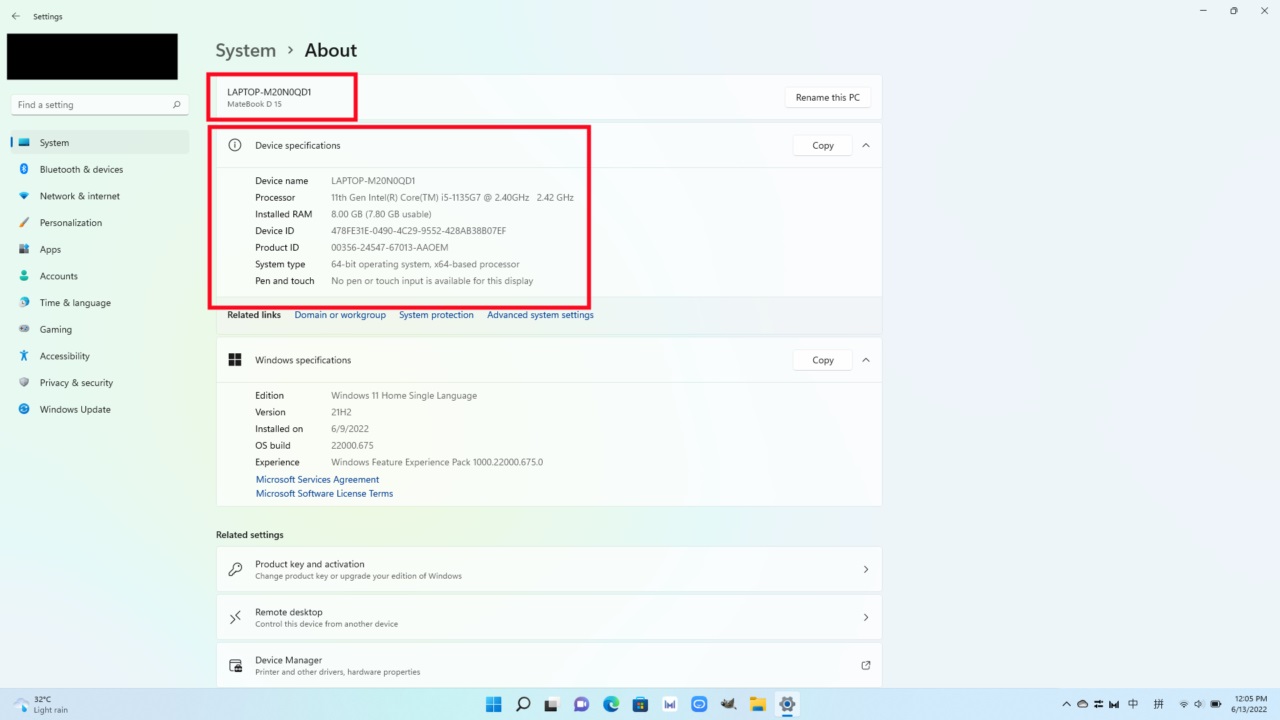Open Accessibility settings
Image resolution: width=1280 pixels, height=720 pixels.
coord(99,356)
